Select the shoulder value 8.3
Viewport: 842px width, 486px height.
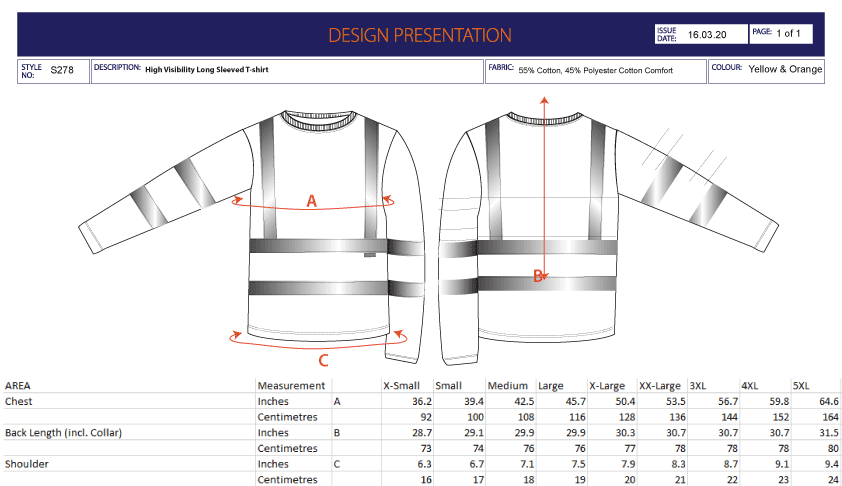[678, 463]
